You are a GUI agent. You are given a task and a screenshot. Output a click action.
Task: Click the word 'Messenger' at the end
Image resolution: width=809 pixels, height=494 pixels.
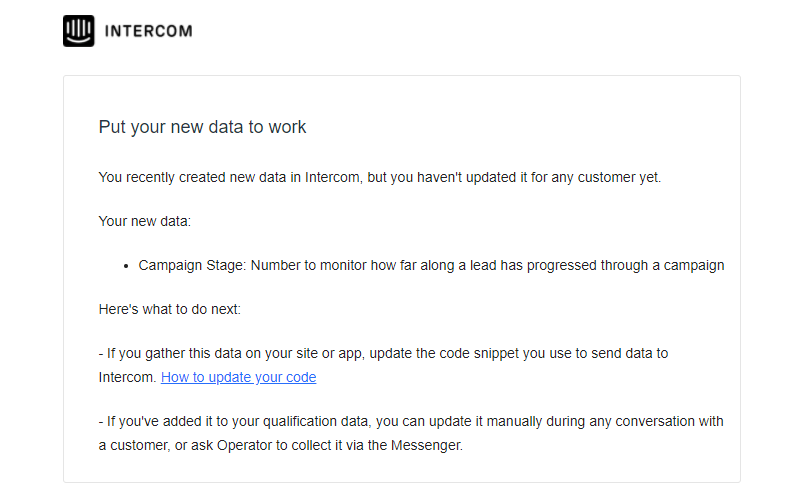pos(426,445)
